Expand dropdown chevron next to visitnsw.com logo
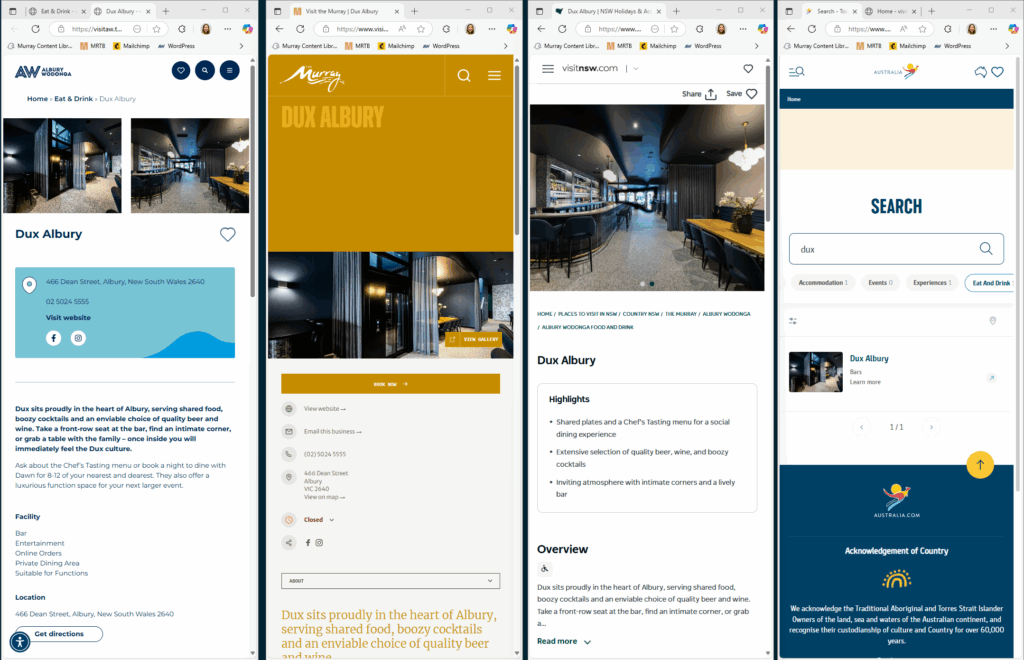 [635, 69]
